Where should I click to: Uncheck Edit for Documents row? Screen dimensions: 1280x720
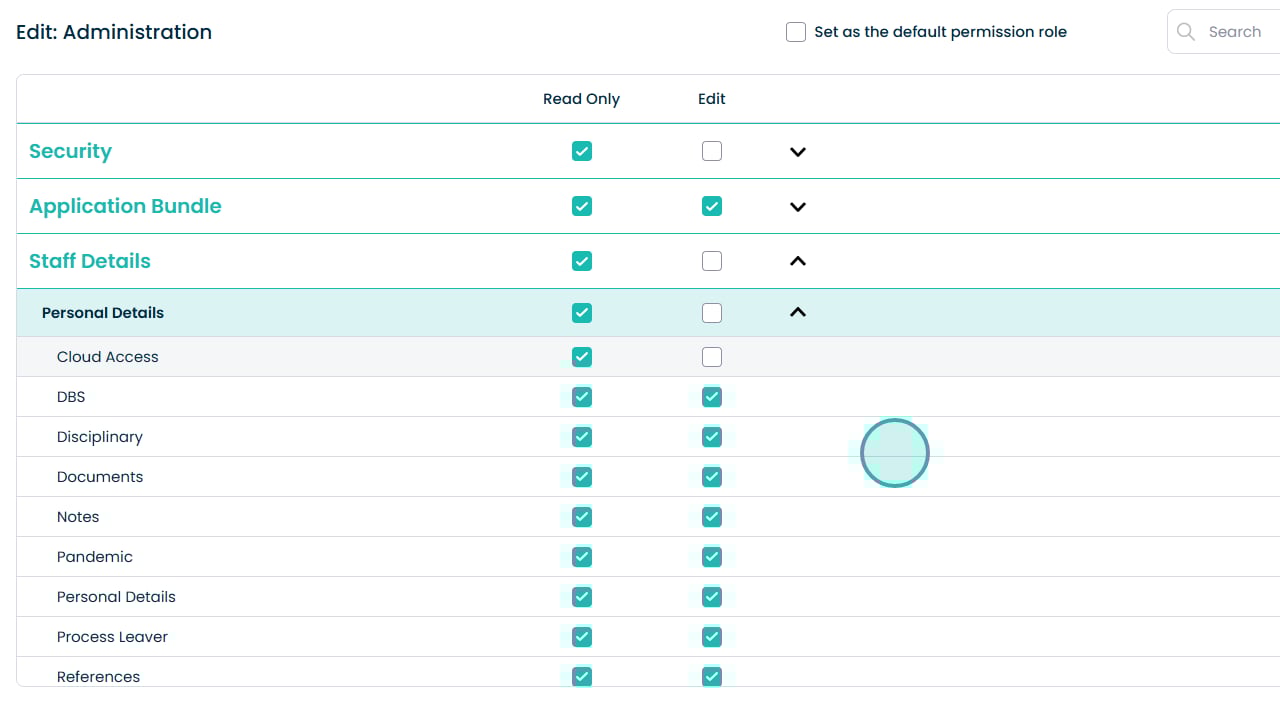click(711, 477)
